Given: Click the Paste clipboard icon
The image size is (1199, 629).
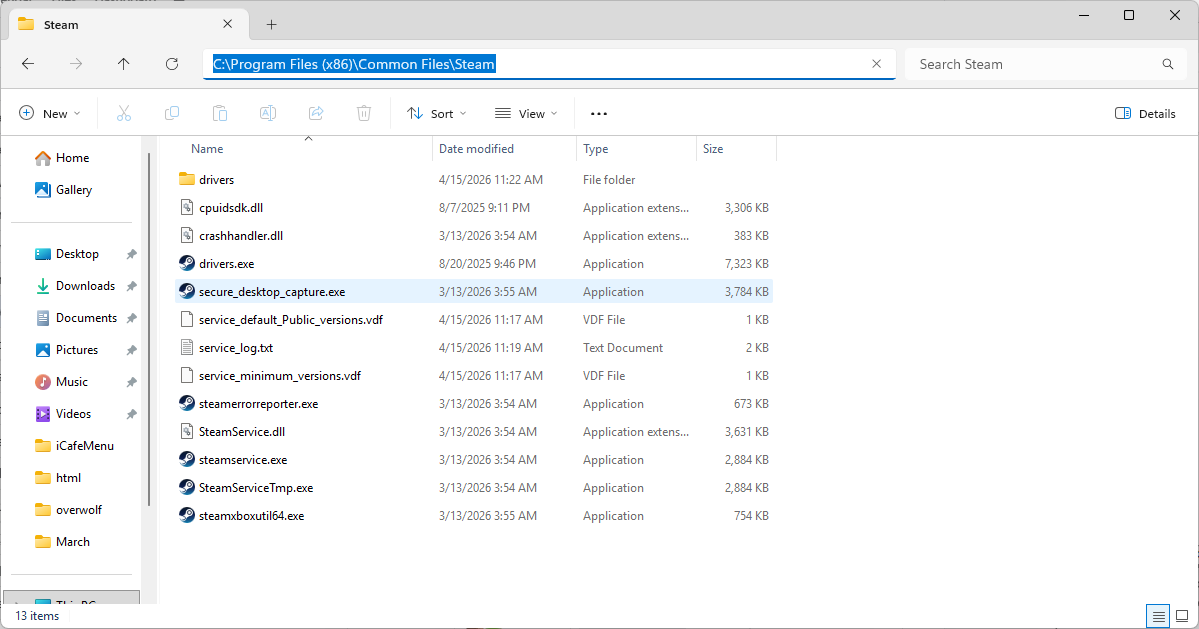Looking at the screenshot, I should coord(219,113).
